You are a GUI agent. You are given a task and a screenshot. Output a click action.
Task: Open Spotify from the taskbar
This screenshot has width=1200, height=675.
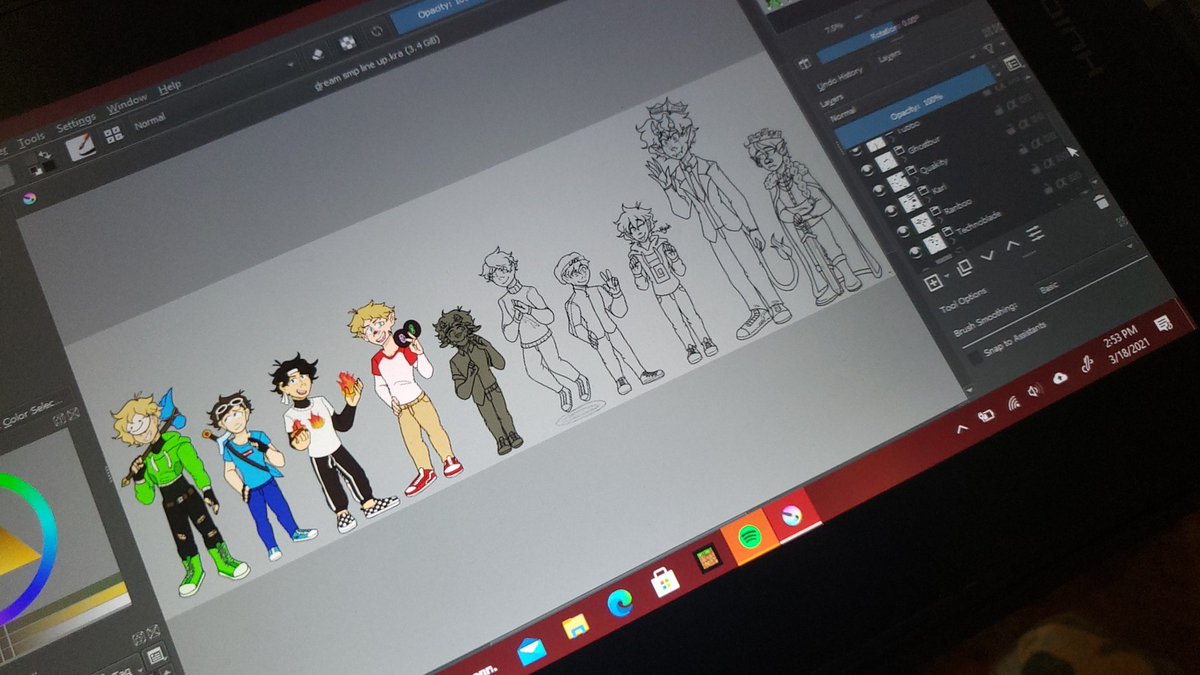(x=748, y=538)
